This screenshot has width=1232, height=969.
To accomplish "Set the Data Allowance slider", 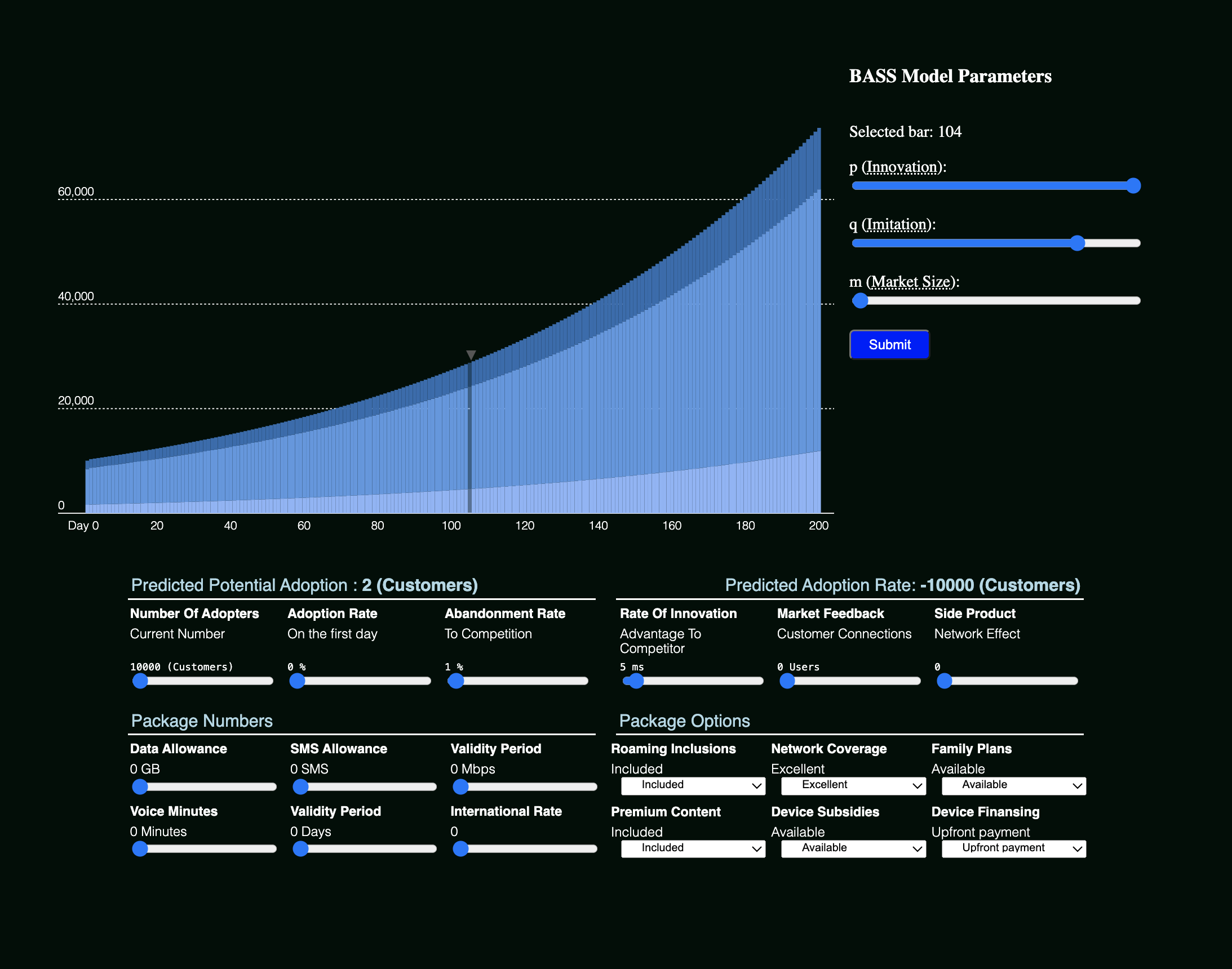I will [204, 787].
